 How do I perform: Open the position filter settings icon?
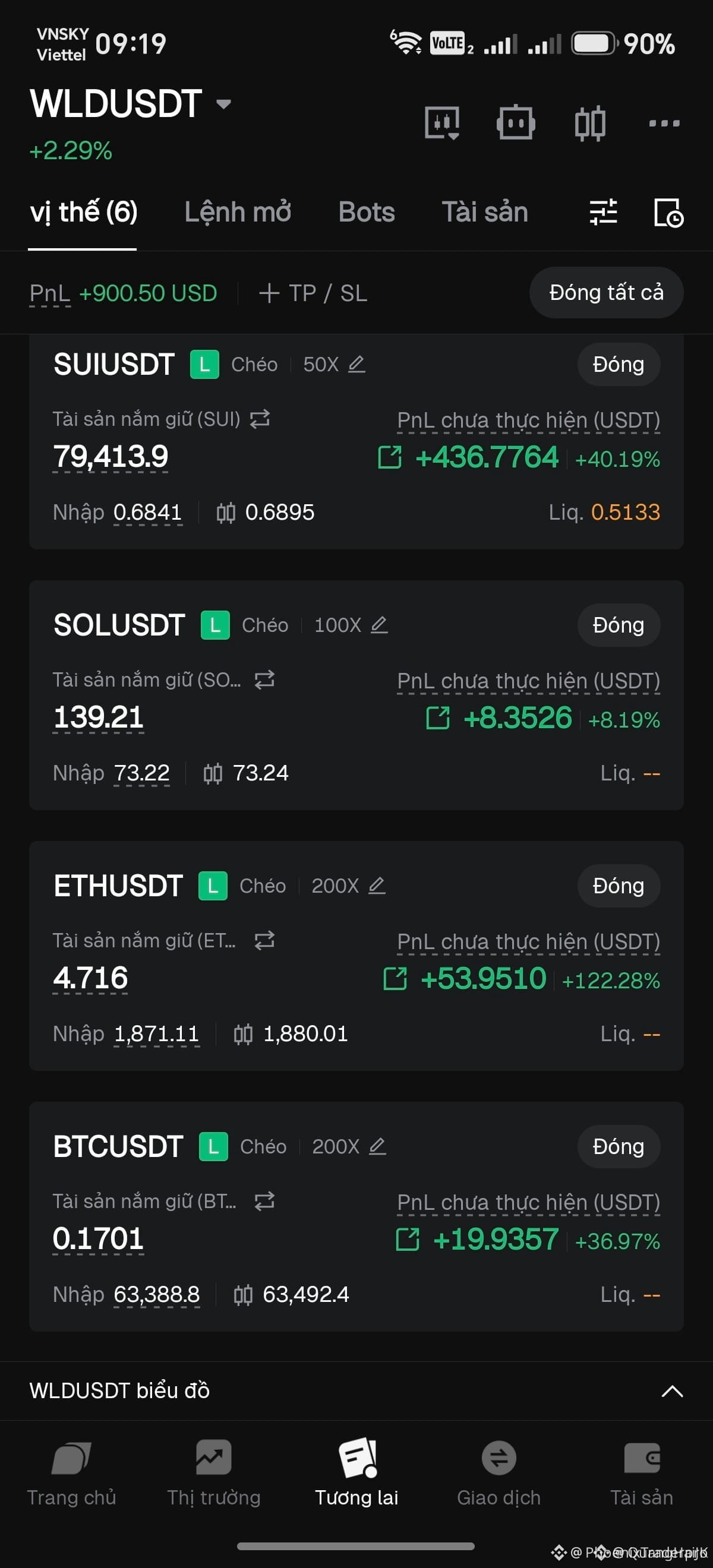coord(603,213)
